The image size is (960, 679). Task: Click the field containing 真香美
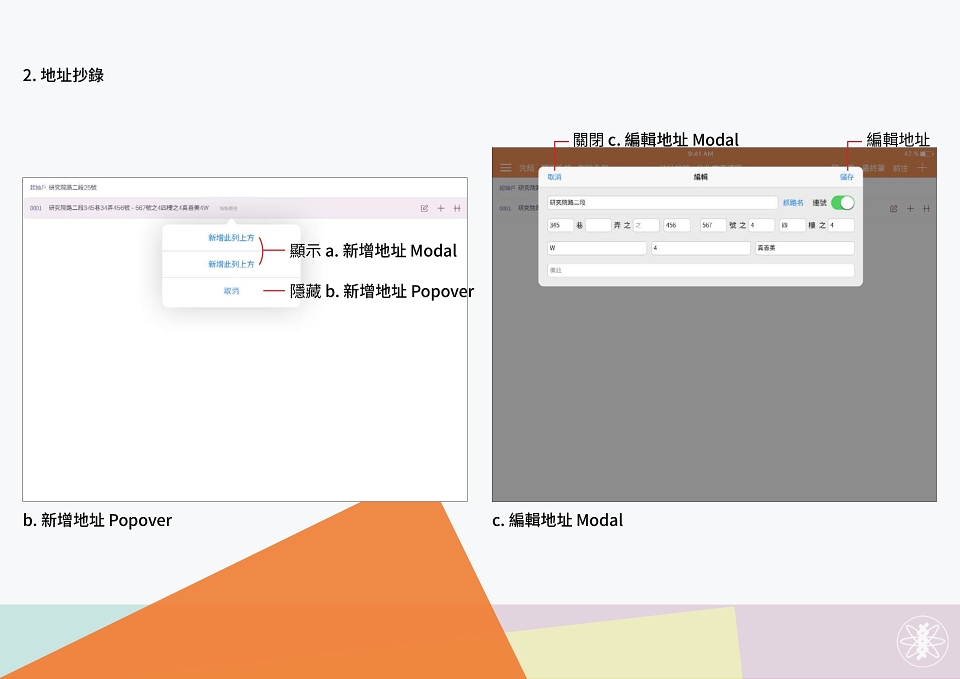pos(804,248)
